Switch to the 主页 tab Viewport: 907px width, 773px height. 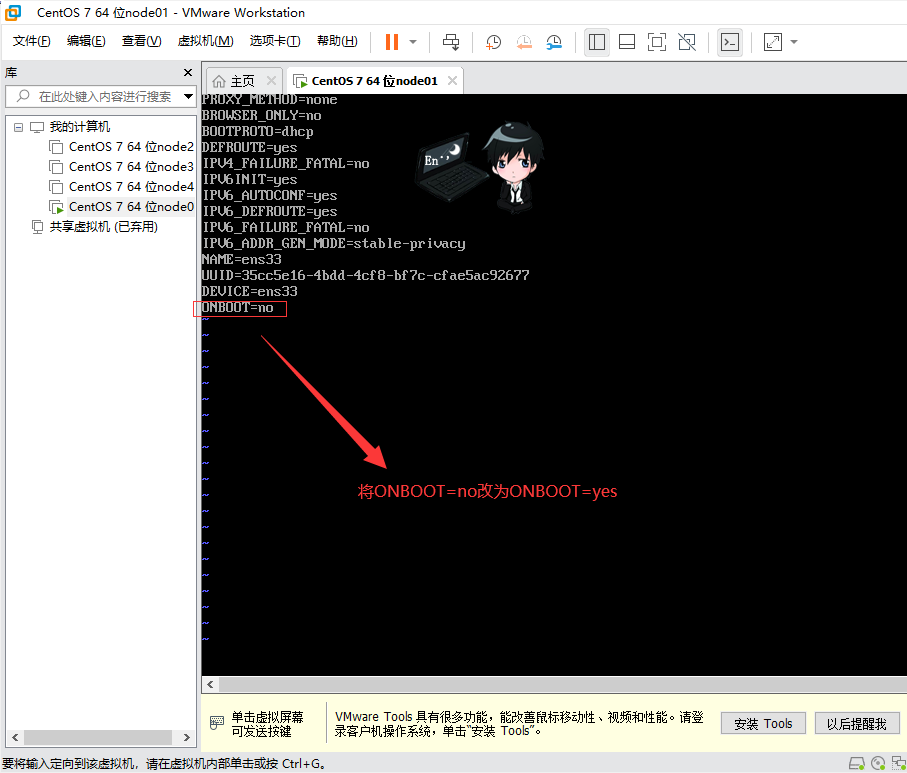[243, 81]
